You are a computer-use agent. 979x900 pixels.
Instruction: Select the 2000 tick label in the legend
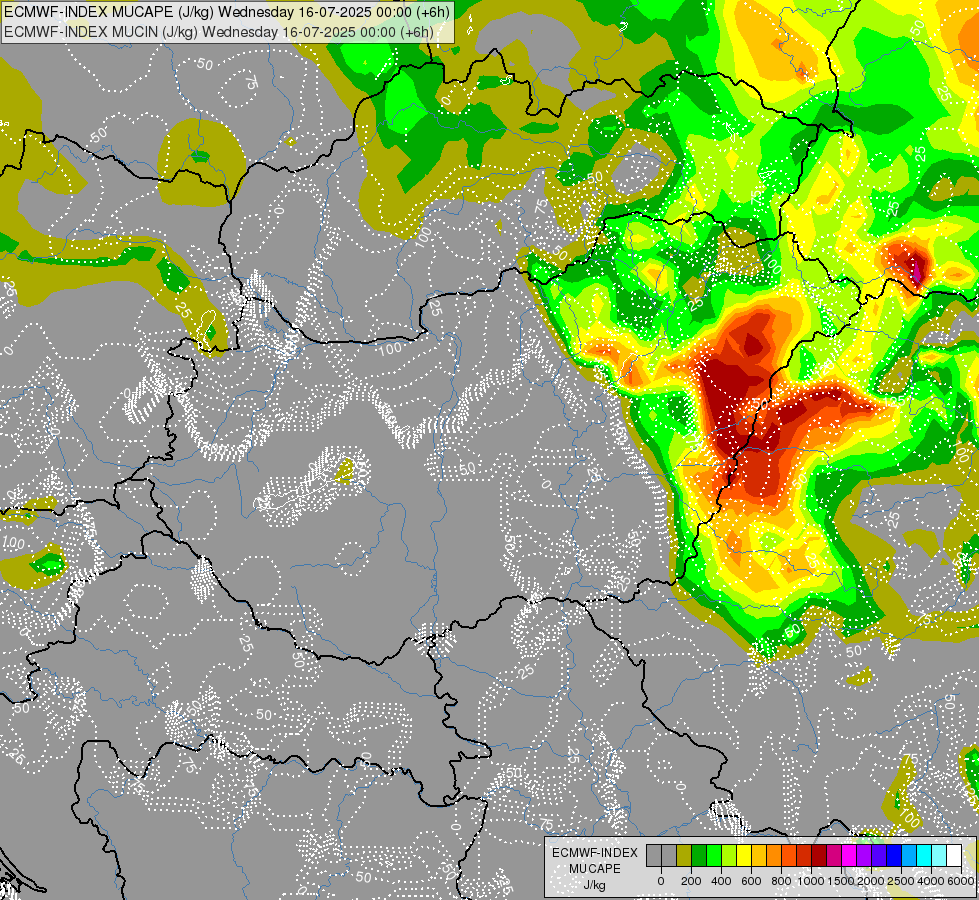872,881
